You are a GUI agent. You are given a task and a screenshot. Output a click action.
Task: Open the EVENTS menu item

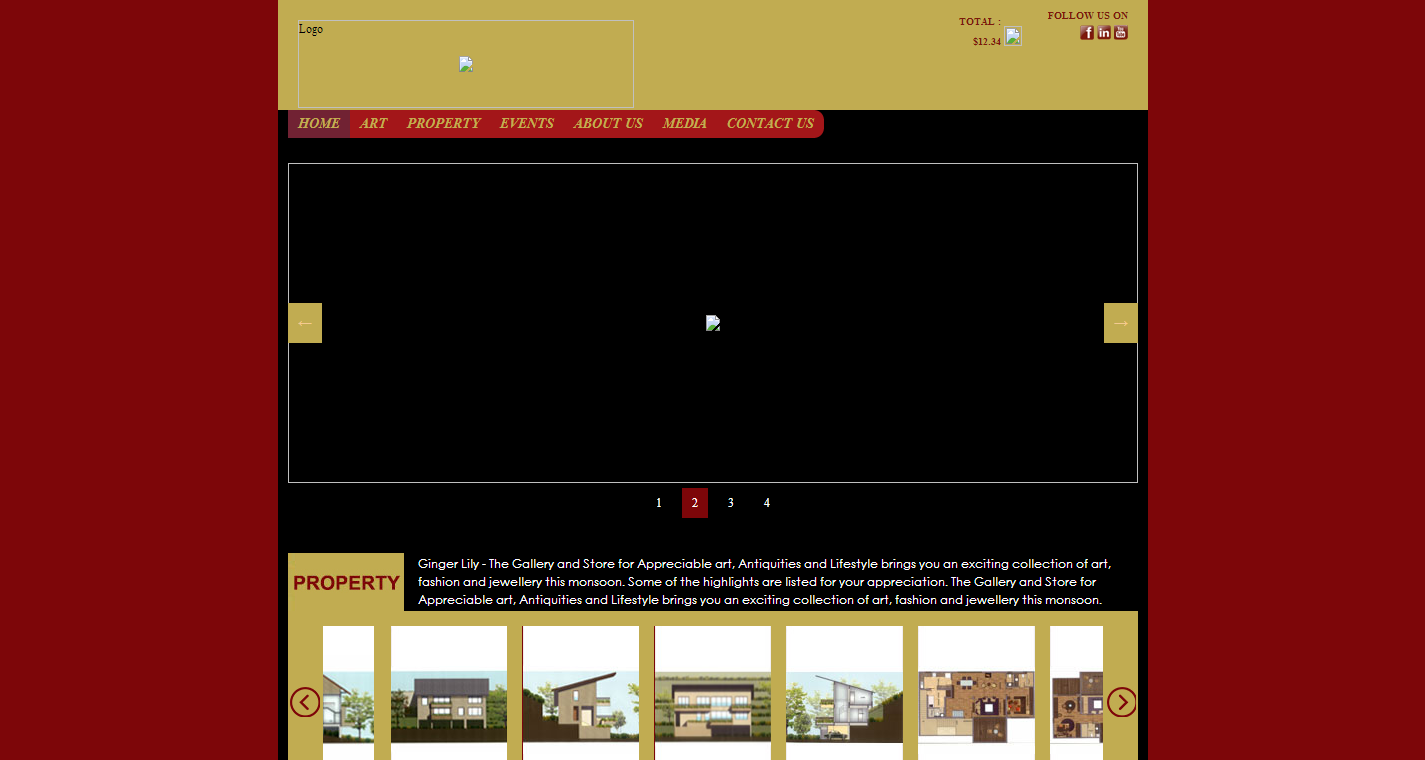(527, 124)
